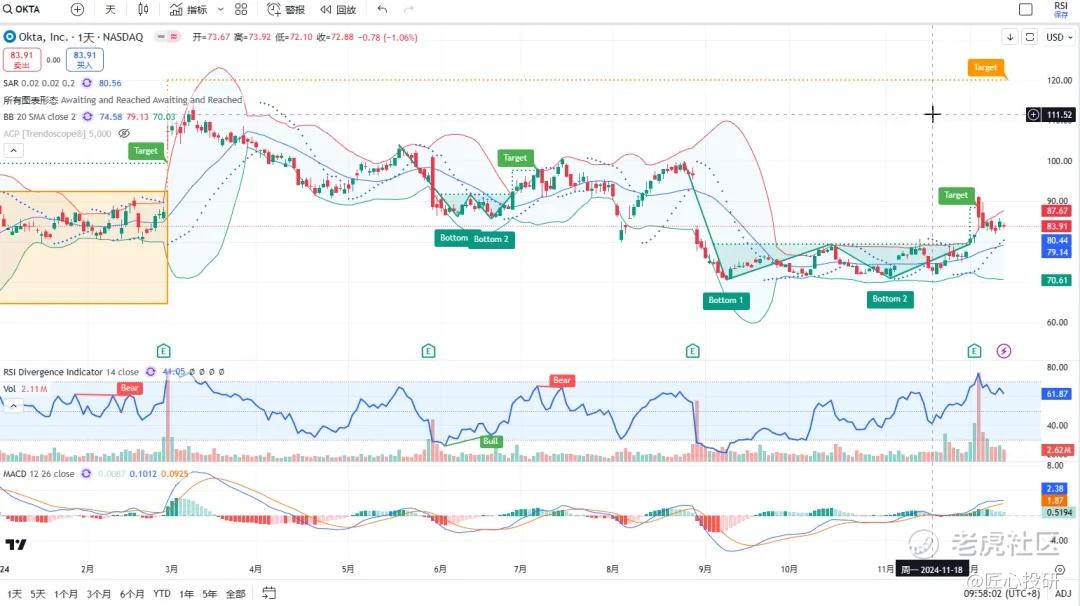1080x606 pixels.
Task: Toggle the ADJ adjusted data setting
Action: pos(1063,594)
